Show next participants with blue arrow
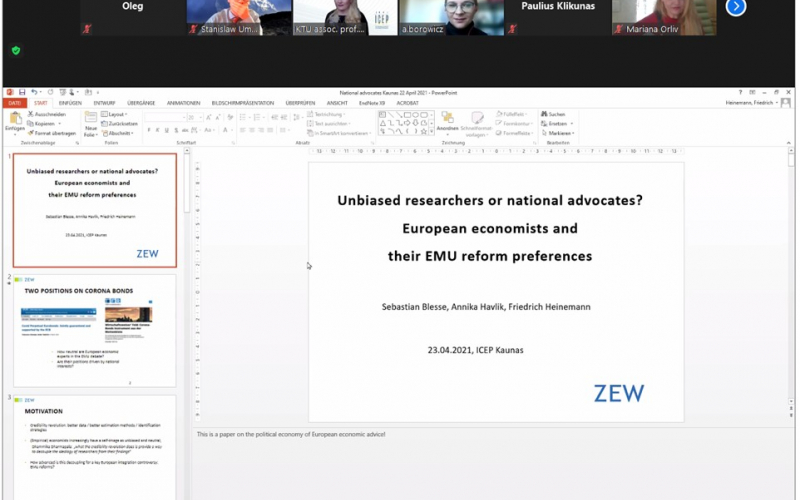Viewport: 800px width, 500px height. (x=736, y=7)
